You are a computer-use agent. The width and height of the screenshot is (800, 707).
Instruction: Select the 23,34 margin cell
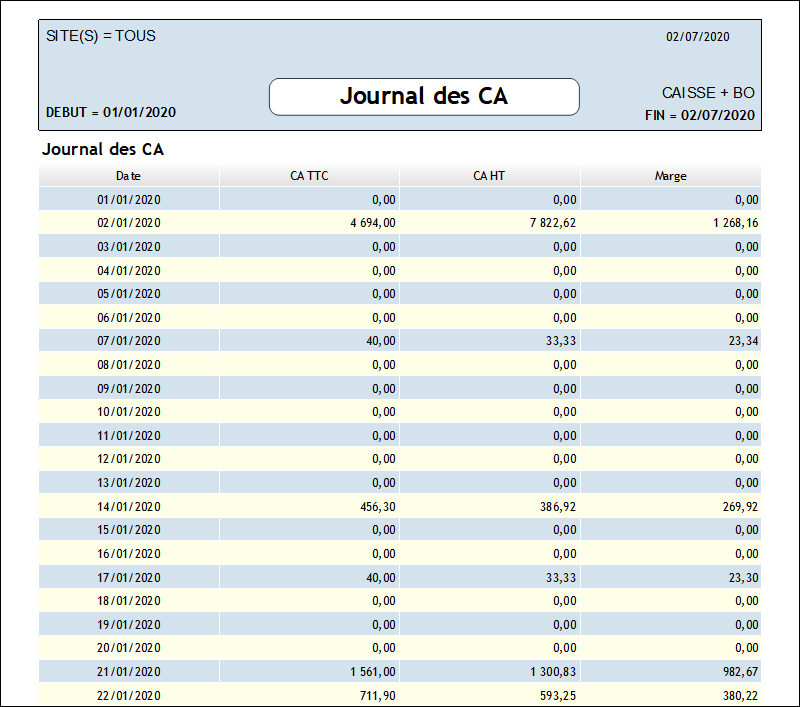741,341
